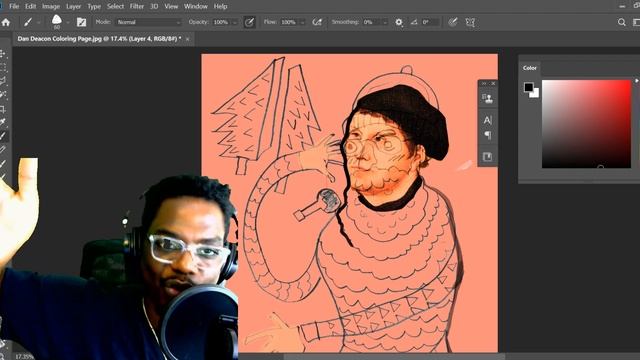Edit the brush angle value field

(430, 22)
